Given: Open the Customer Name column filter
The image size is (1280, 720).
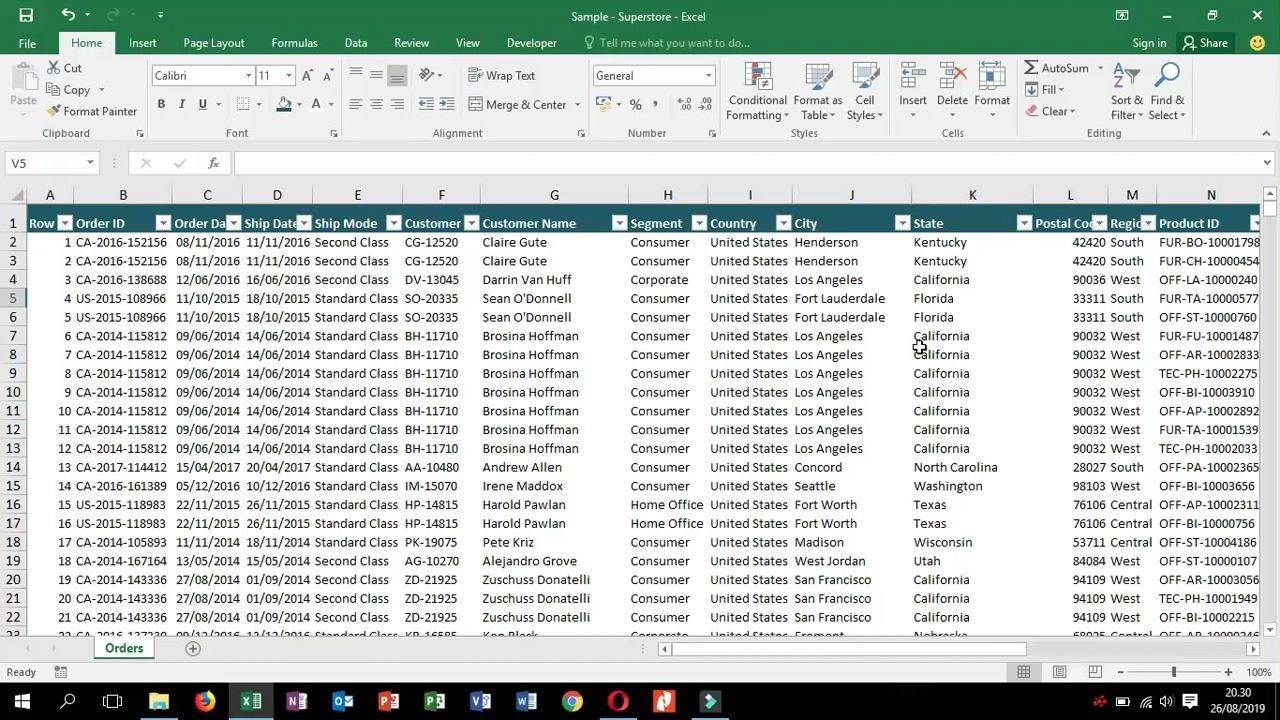Looking at the screenshot, I should pyautogui.click(x=619, y=223).
